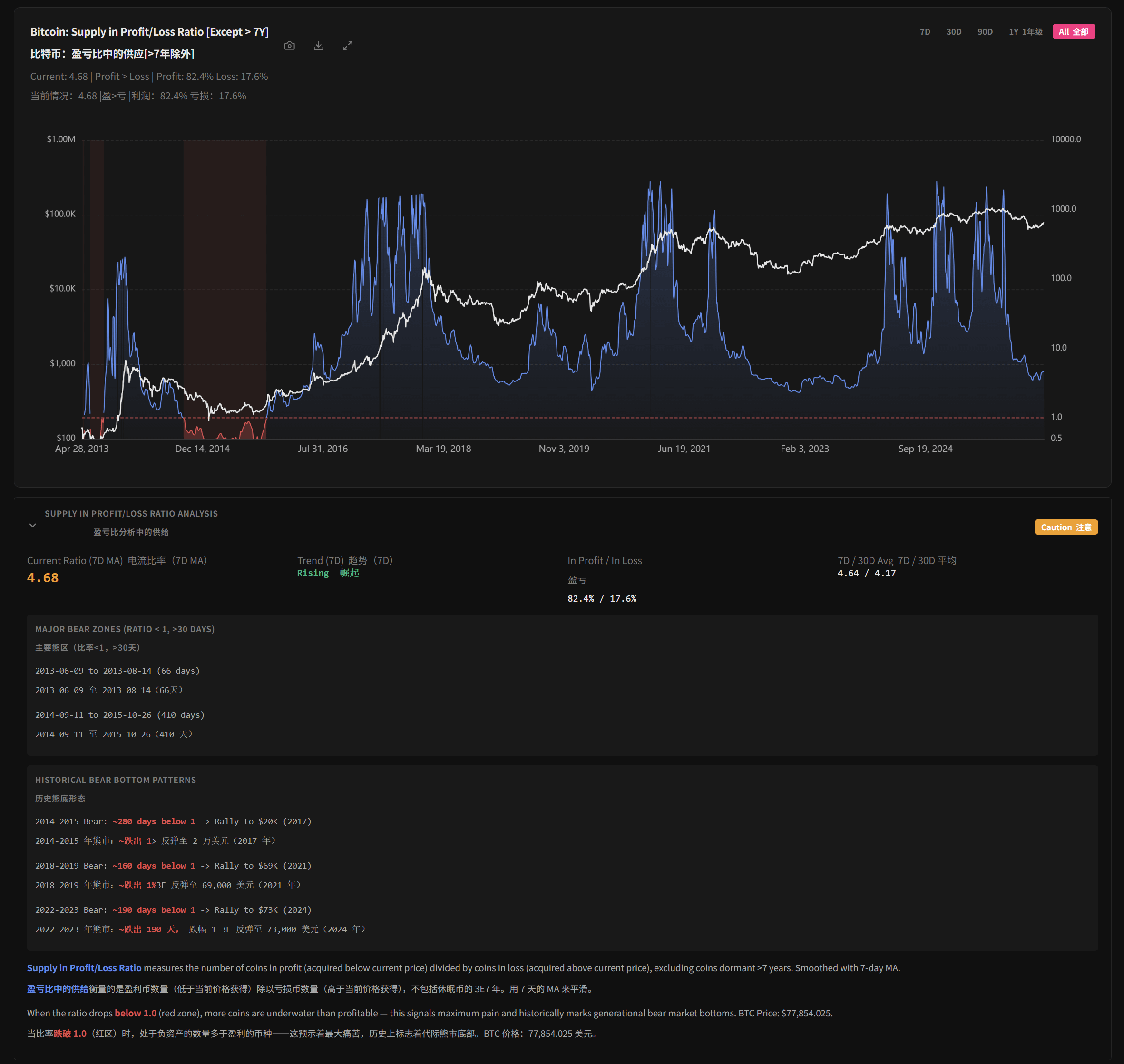
Task: Collapse the Supply in Profit/Loss Ratio Analysis section
Action: coord(33,525)
